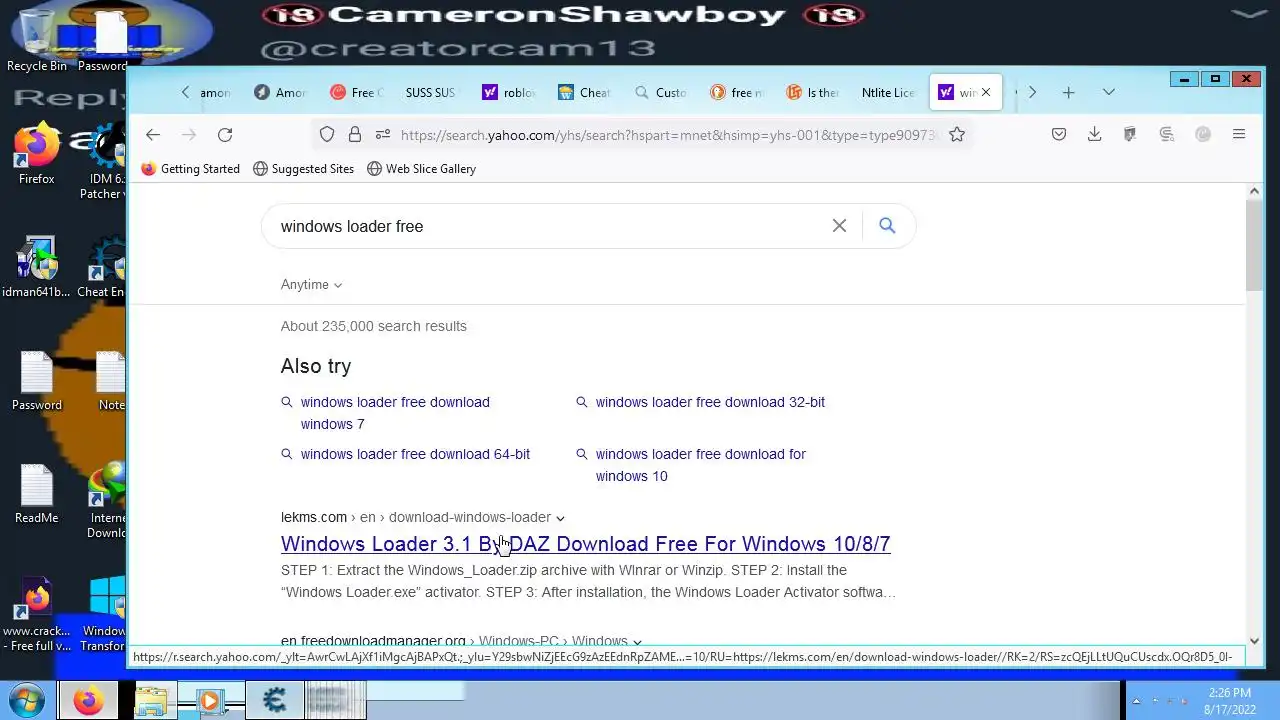Select IDM Patcher desktop shortcut
The width and height of the screenshot is (1280, 720).
pyautogui.click(x=103, y=162)
